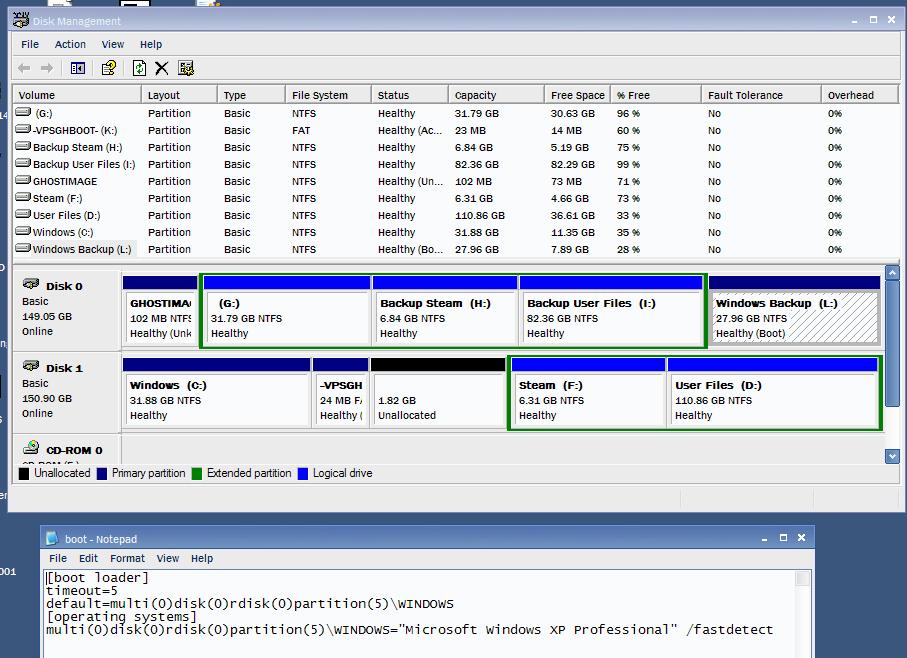Open the Edit menu in Notepad
Image resolution: width=907 pixels, height=658 pixels.
pyautogui.click(x=88, y=558)
